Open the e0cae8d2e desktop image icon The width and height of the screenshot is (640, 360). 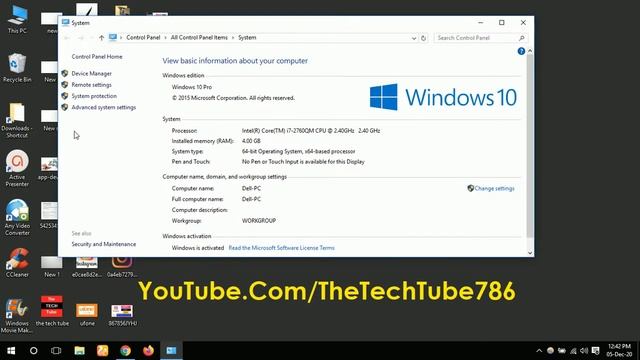click(87, 267)
